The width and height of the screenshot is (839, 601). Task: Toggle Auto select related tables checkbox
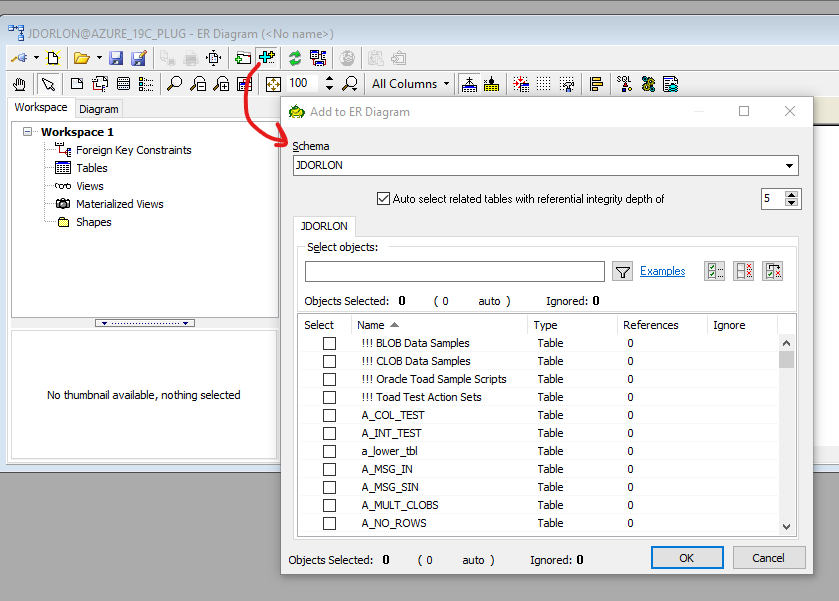pos(383,199)
